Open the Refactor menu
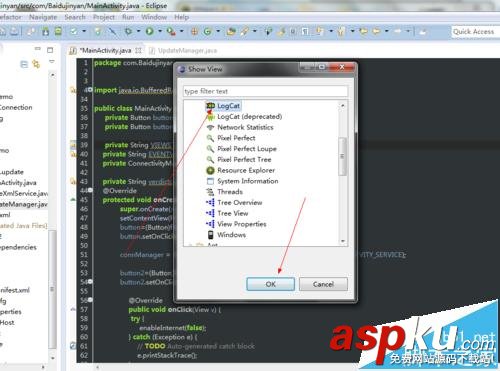The height and width of the screenshot is (371, 500). pyautogui.click(x=11, y=17)
